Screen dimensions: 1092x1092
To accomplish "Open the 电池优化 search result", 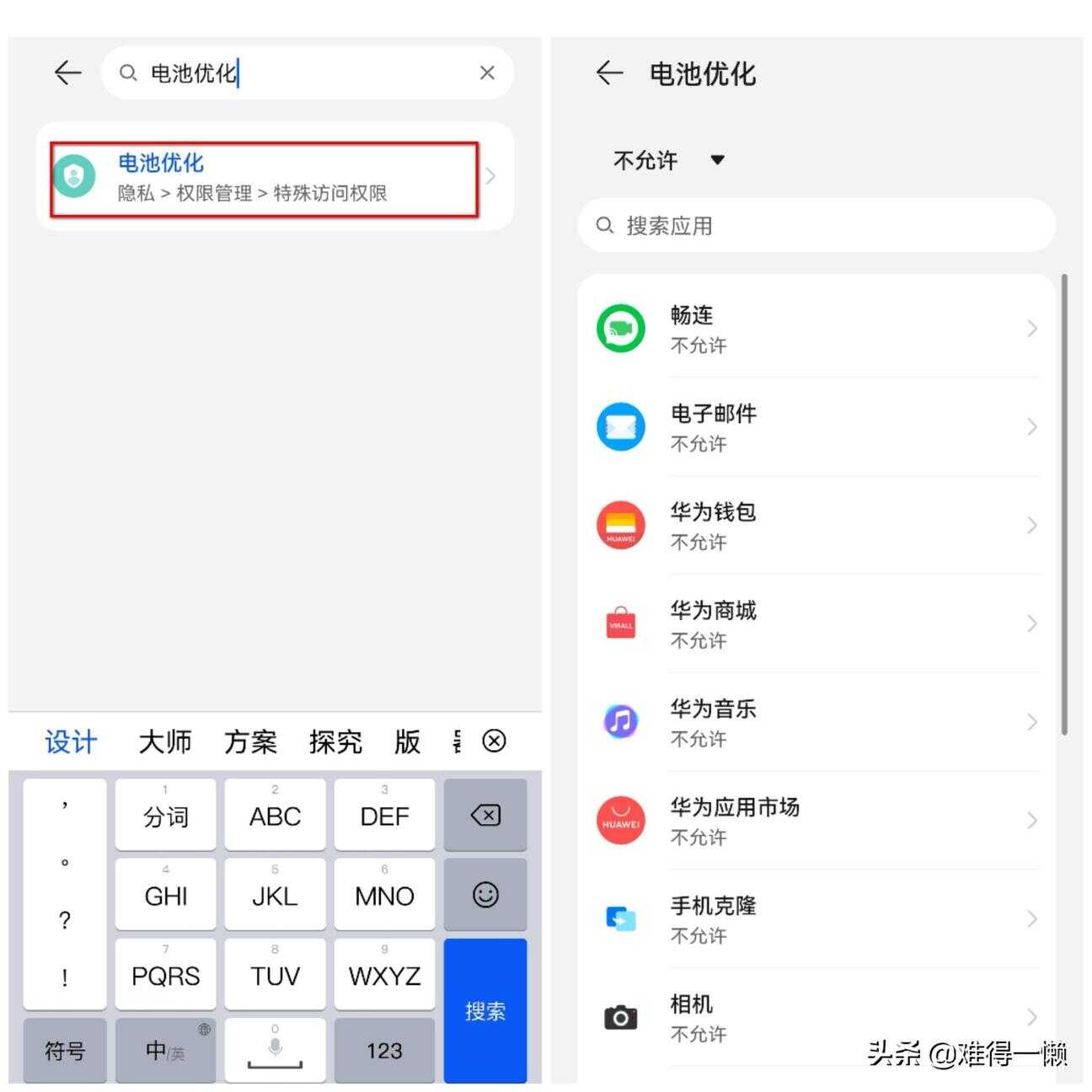I will point(265,179).
